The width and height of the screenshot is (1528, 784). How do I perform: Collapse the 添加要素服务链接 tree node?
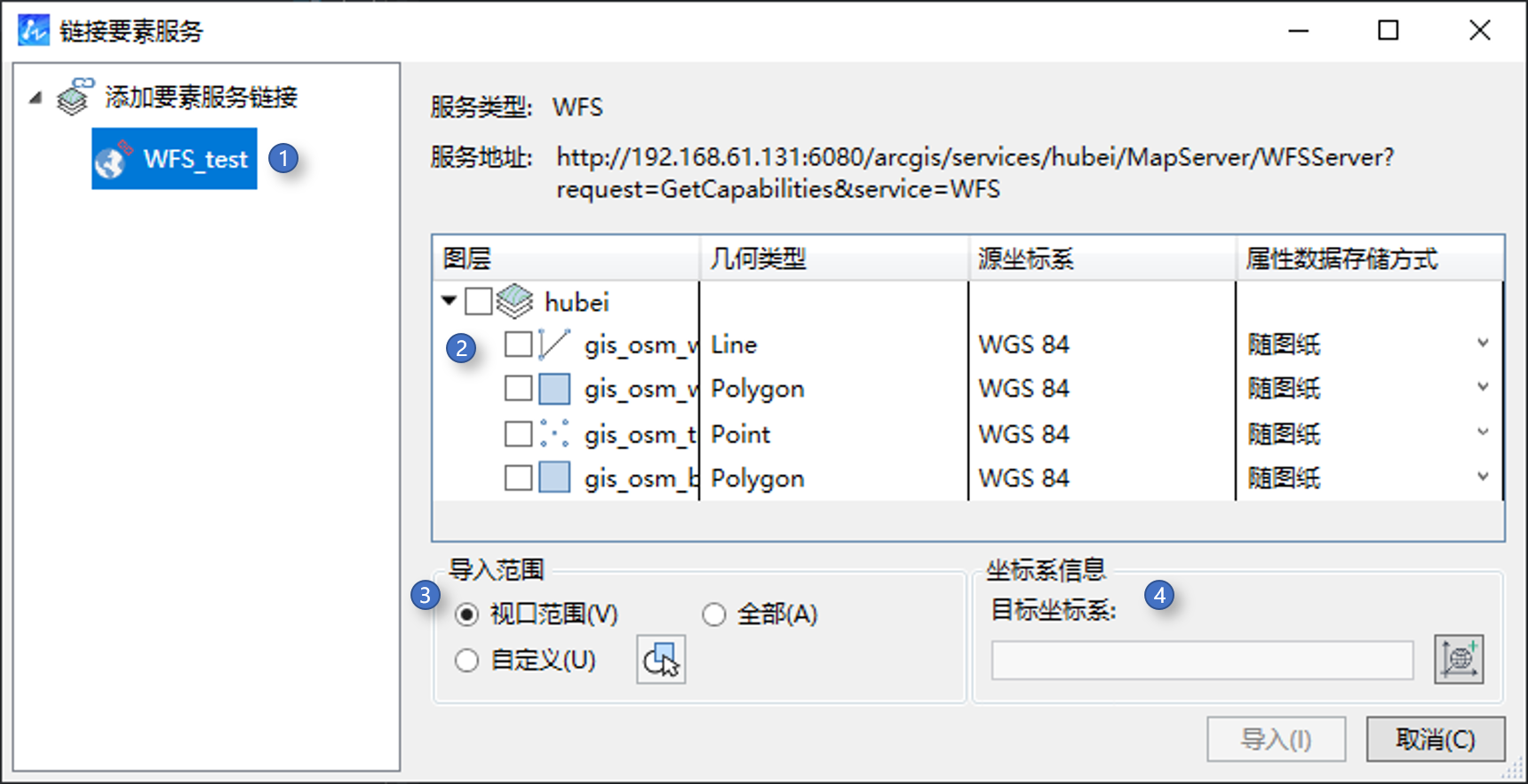36,97
